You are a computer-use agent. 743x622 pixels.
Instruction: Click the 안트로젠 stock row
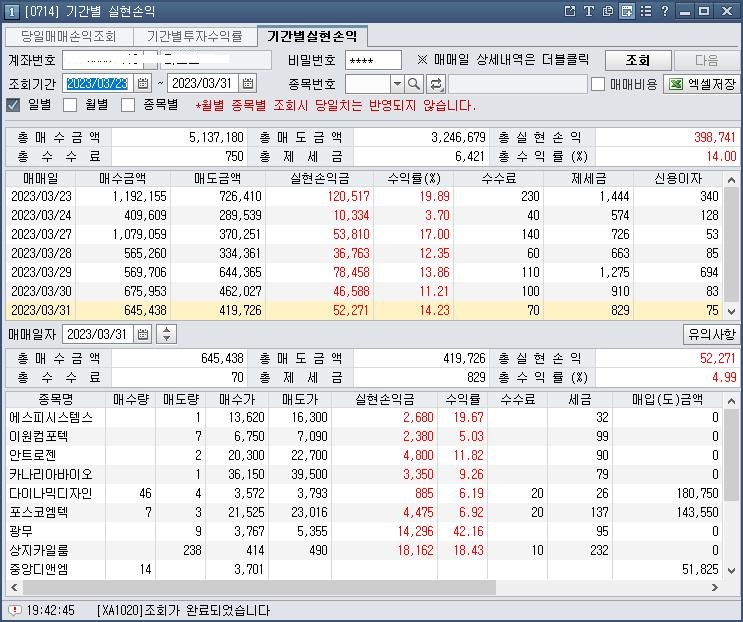364,455
